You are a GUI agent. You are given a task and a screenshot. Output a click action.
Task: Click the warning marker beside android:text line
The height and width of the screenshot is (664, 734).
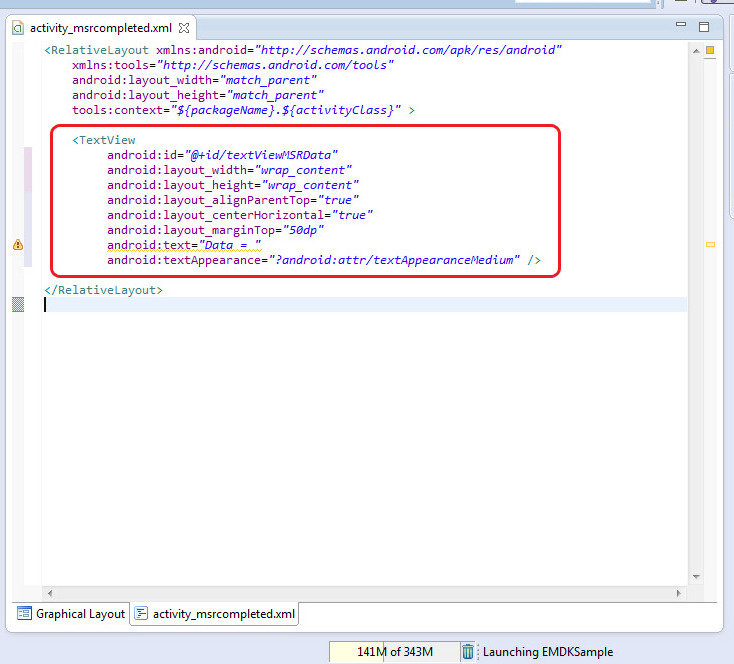click(x=17, y=244)
